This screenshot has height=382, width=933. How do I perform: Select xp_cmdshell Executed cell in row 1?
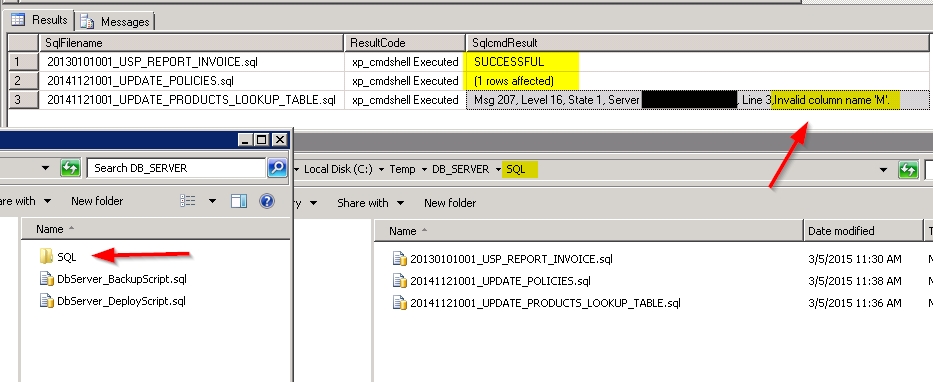pos(405,62)
